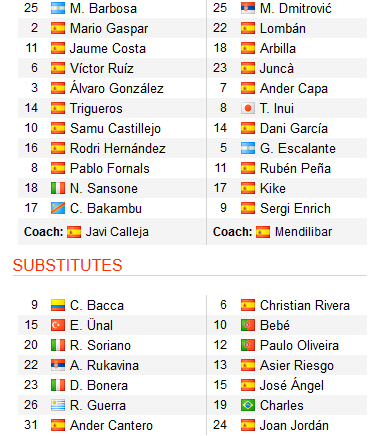
Task: Click the Colombia flag beside C. Bacca
Action: [58, 305]
